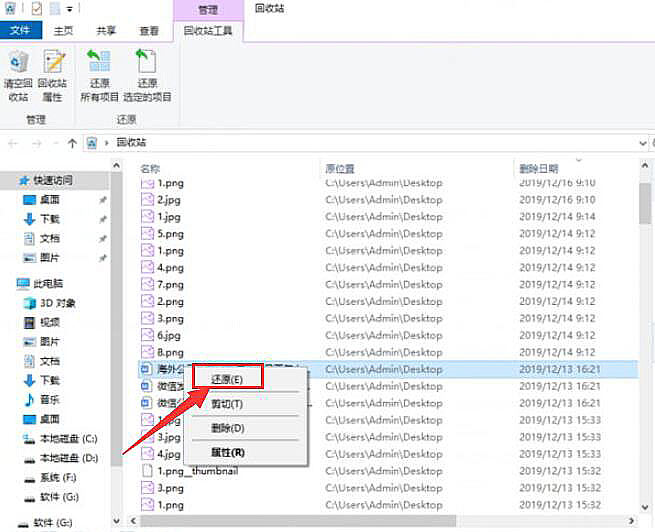The width and height of the screenshot is (655, 532).
Task: Click the 此电脑 monitor icon
Action: [x=23, y=284]
